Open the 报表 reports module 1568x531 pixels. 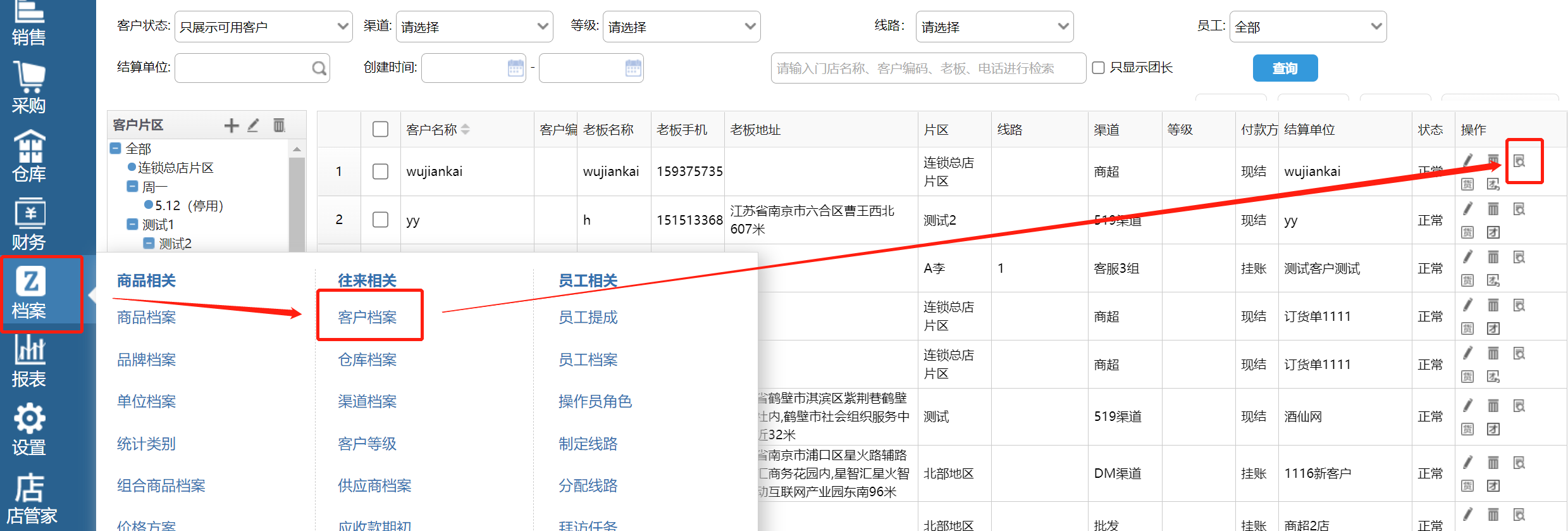[x=29, y=361]
